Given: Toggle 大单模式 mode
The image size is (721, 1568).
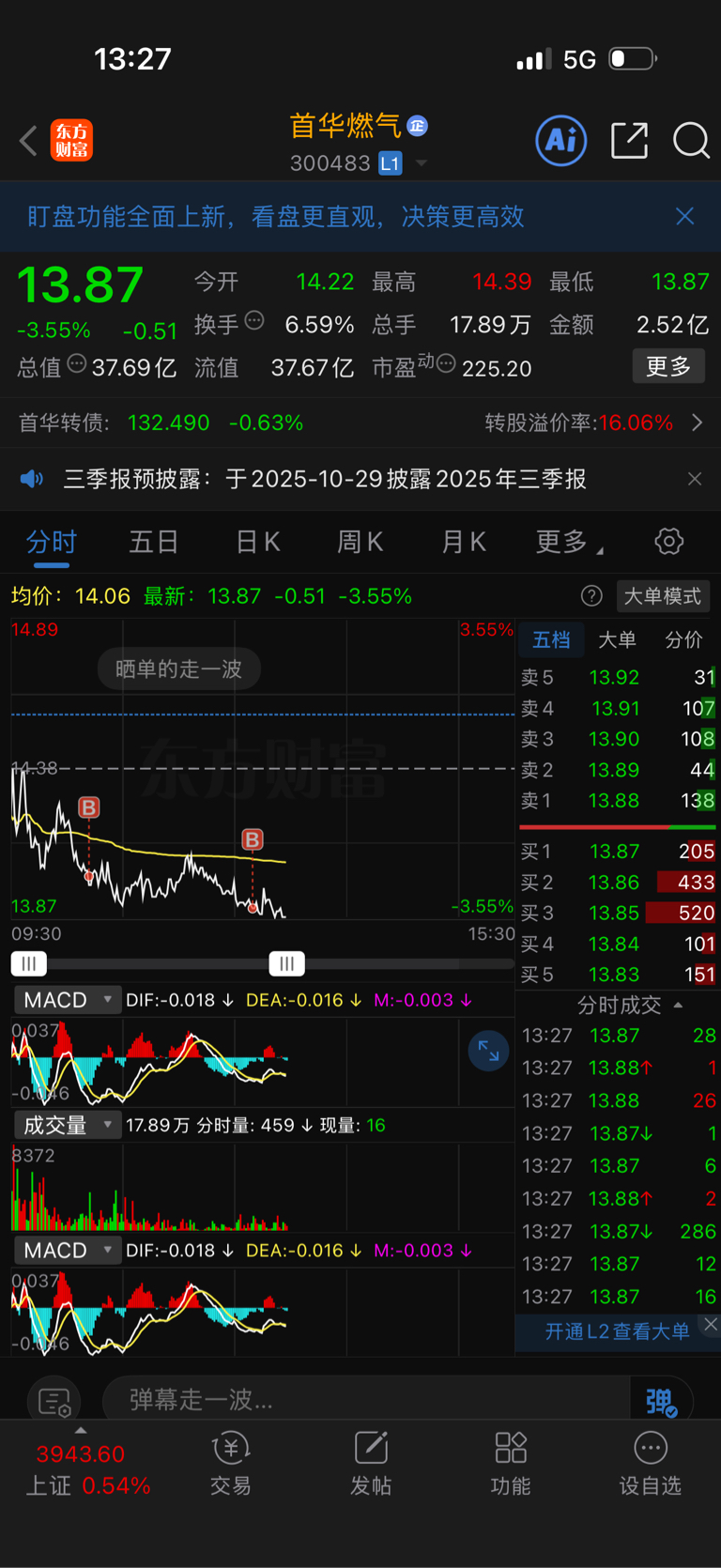Looking at the screenshot, I should point(663,596).
